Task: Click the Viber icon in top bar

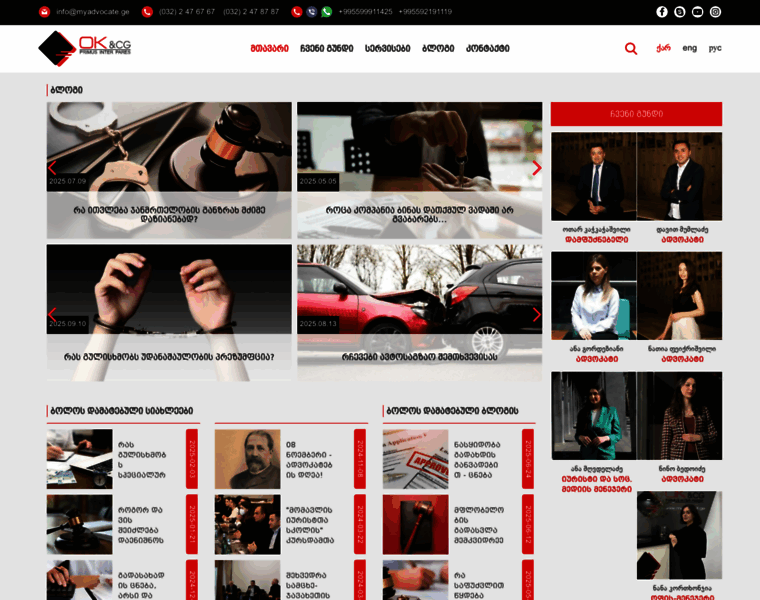Action: (312, 12)
